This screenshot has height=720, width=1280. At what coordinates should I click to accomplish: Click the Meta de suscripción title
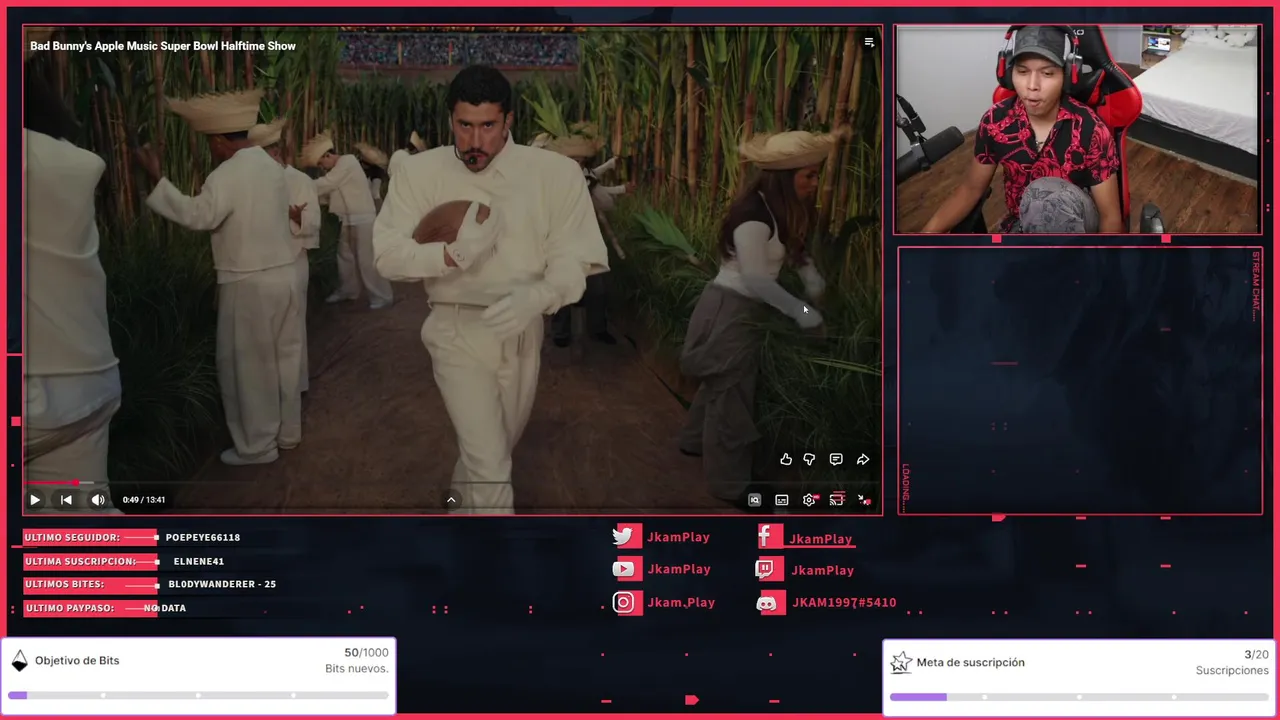coord(970,662)
